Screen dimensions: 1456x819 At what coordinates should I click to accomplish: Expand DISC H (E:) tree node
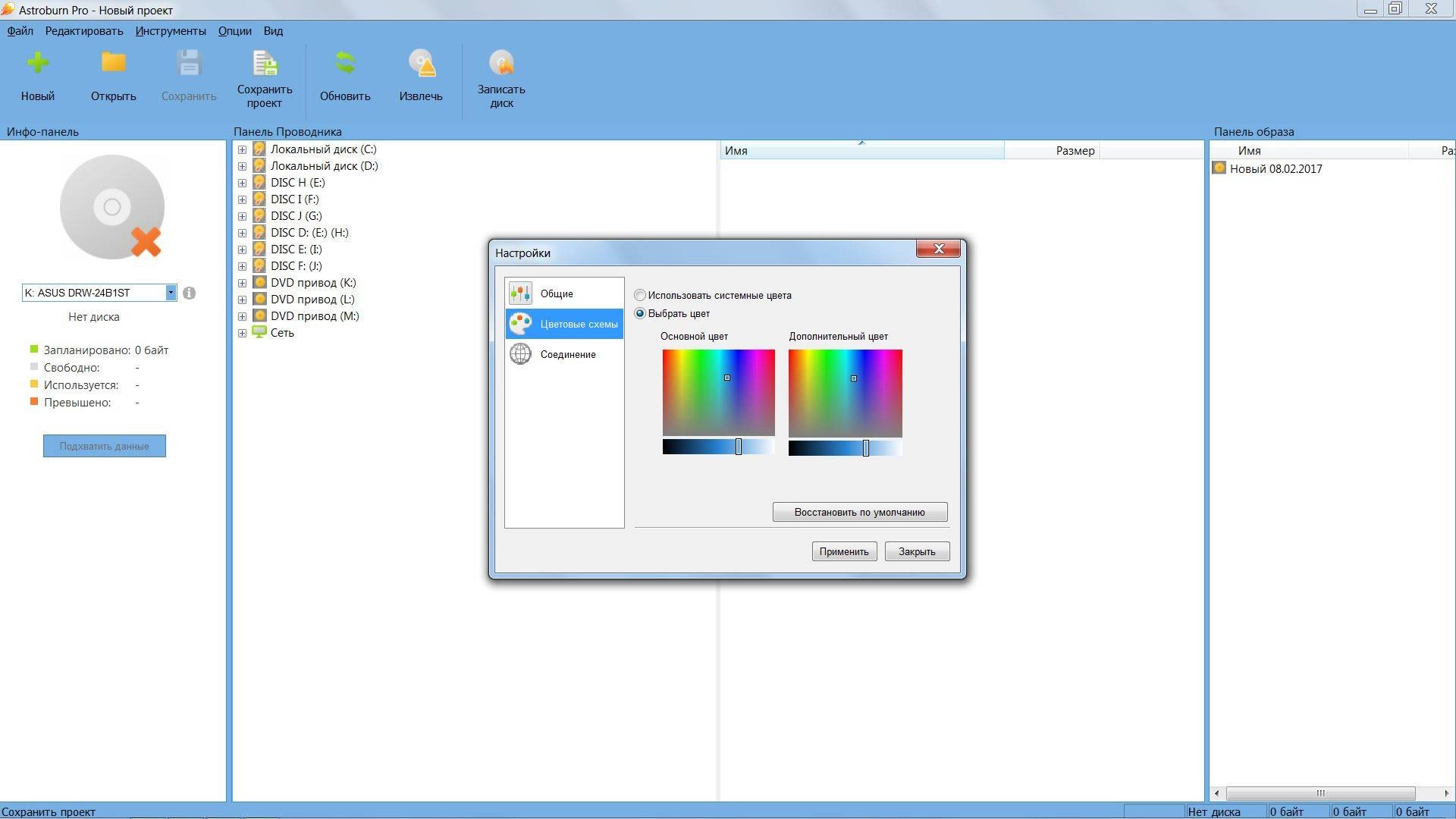(x=242, y=184)
